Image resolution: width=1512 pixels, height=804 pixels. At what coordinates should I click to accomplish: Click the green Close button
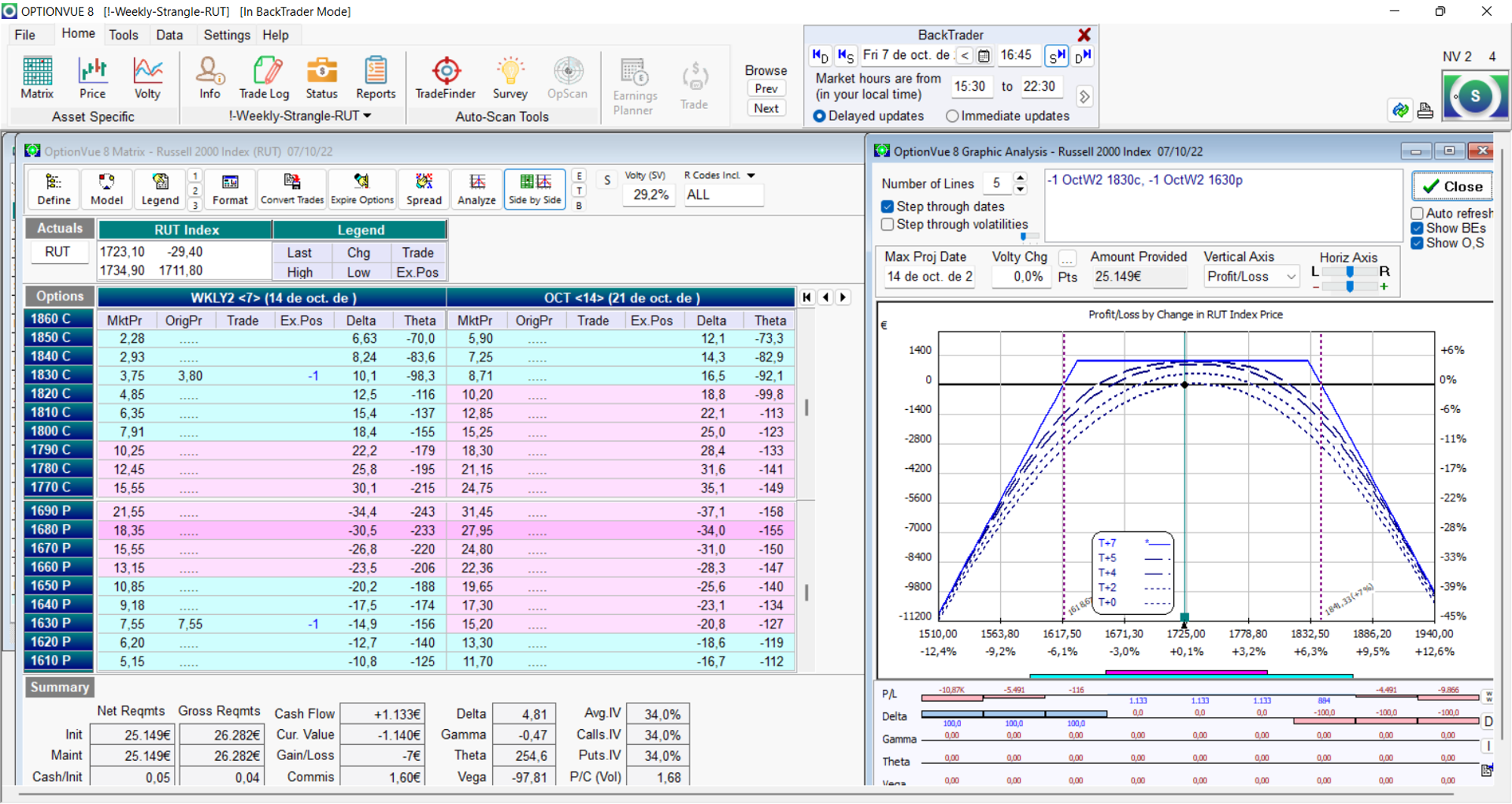point(1452,187)
